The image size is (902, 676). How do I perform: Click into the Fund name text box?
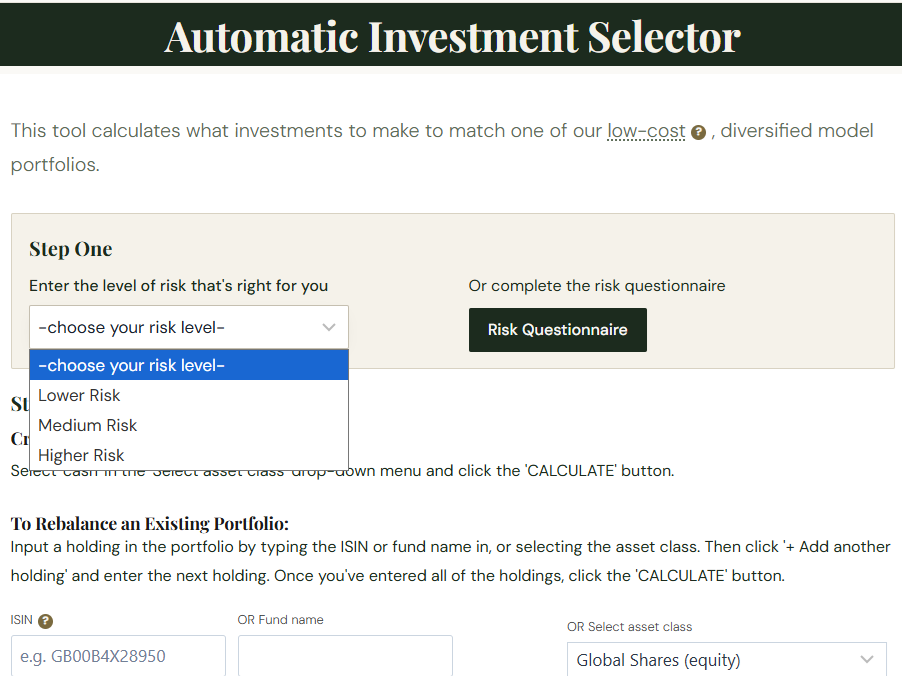(x=345, y=656)
